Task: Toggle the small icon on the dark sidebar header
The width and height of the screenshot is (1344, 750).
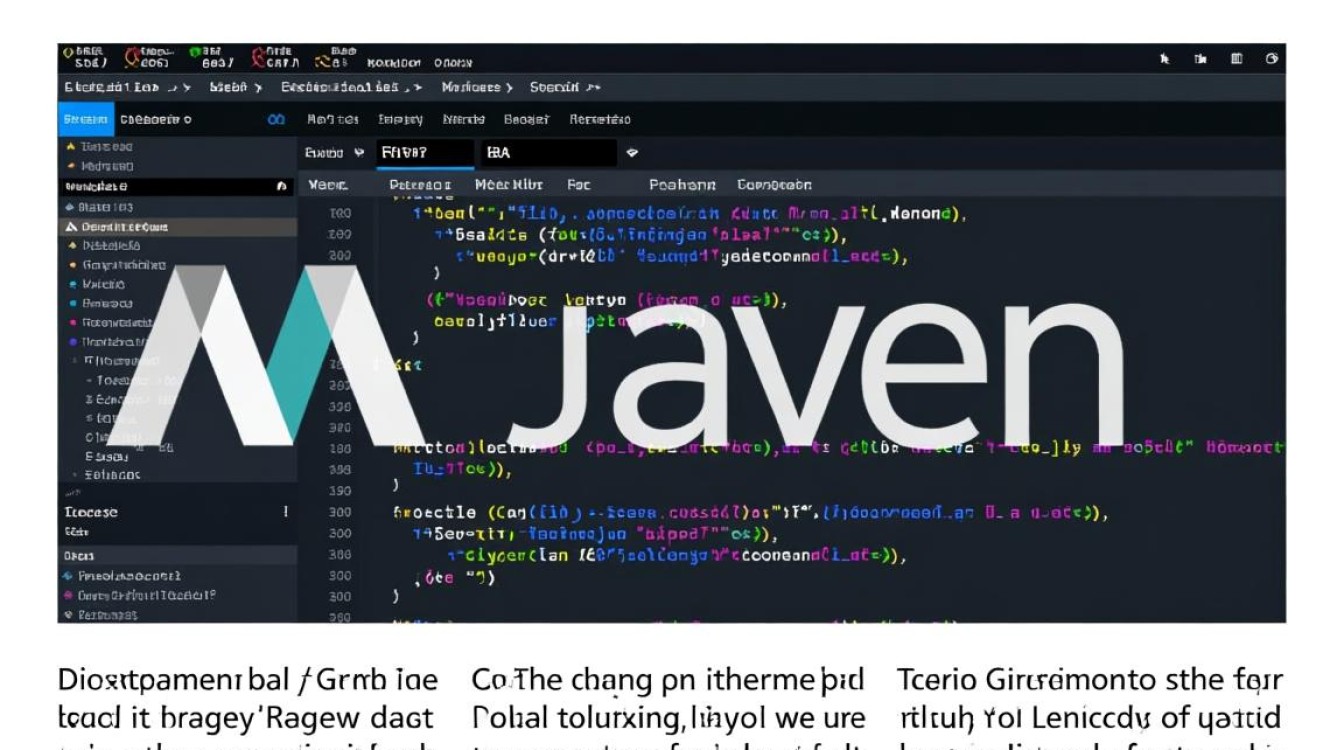Action: [x=281, y=187]
